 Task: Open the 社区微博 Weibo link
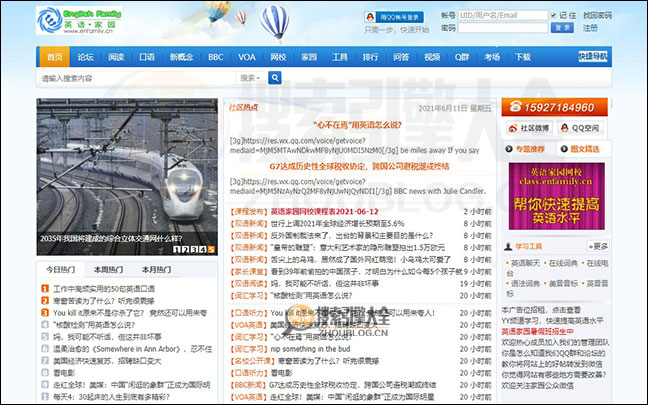click(530, 128)
